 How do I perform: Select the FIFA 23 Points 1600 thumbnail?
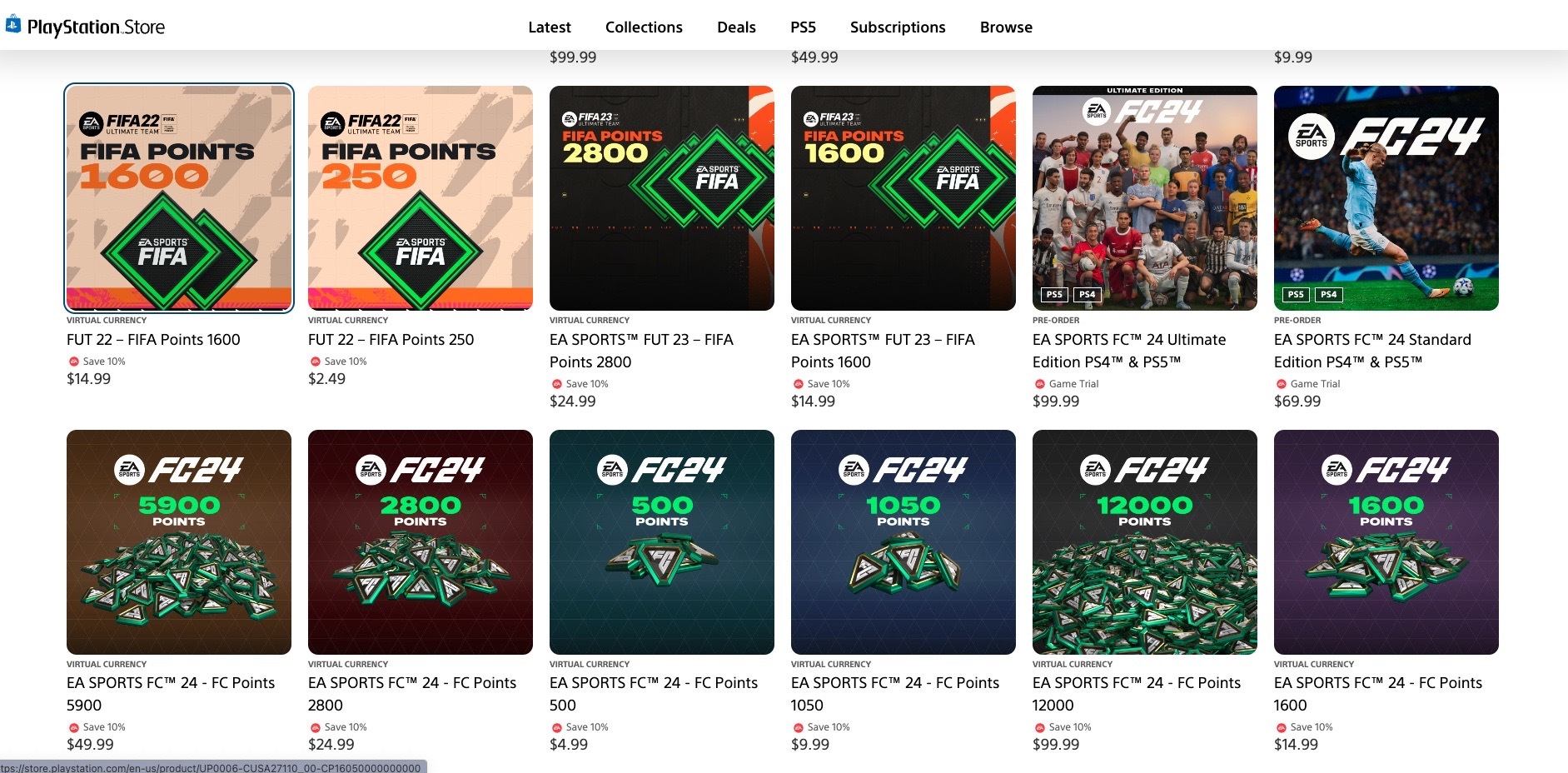tap(903, 198)
